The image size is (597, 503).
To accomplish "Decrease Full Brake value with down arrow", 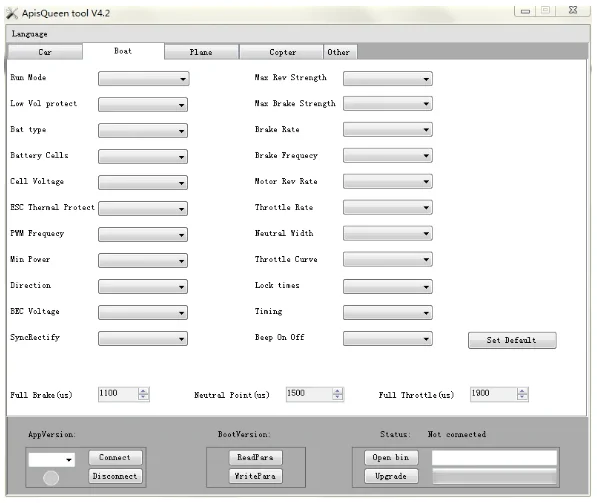I will click(x=144, y=397).
